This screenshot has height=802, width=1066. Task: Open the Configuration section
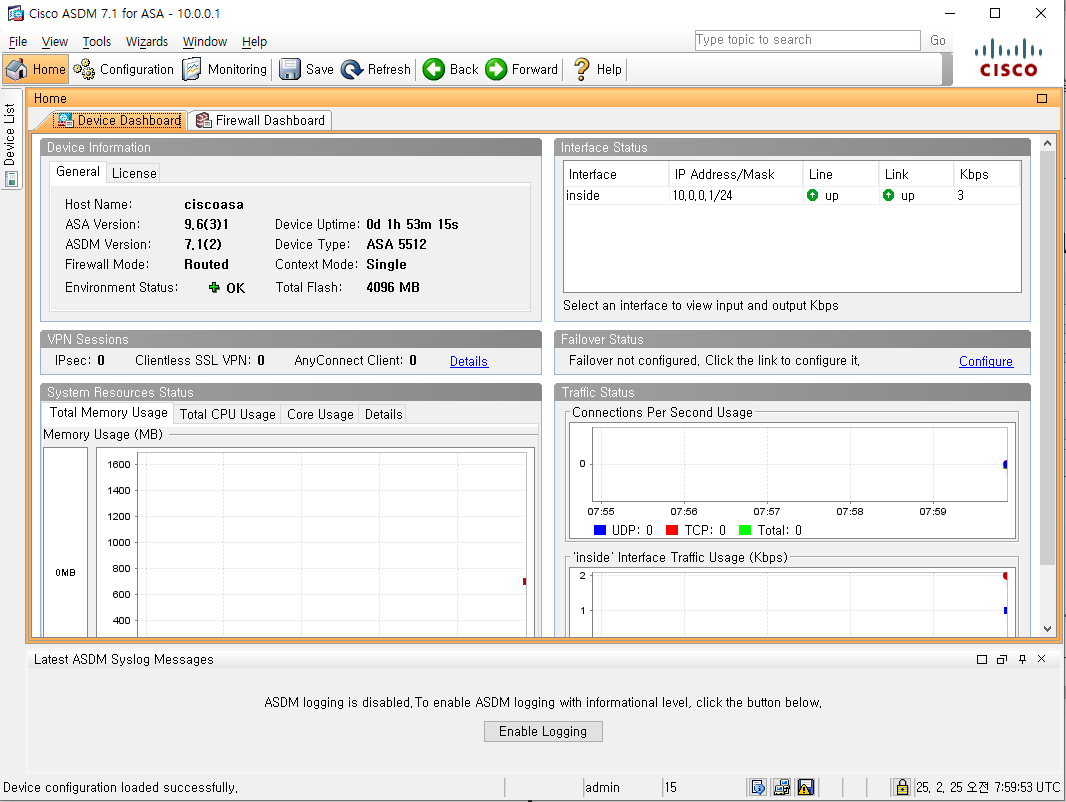[124, 69]
